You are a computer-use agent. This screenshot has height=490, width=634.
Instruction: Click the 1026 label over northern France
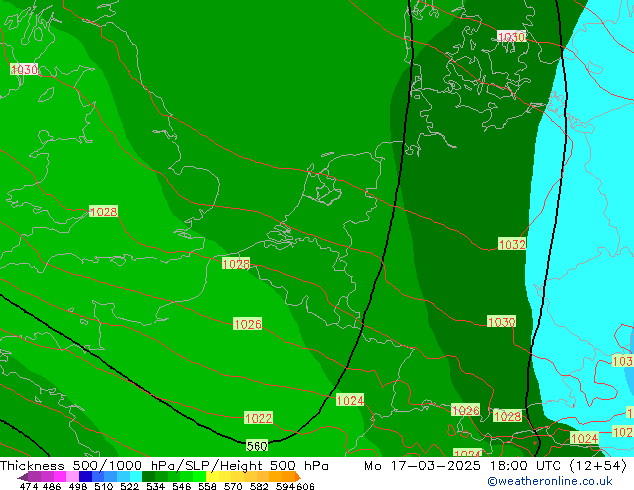coord(247,324)
